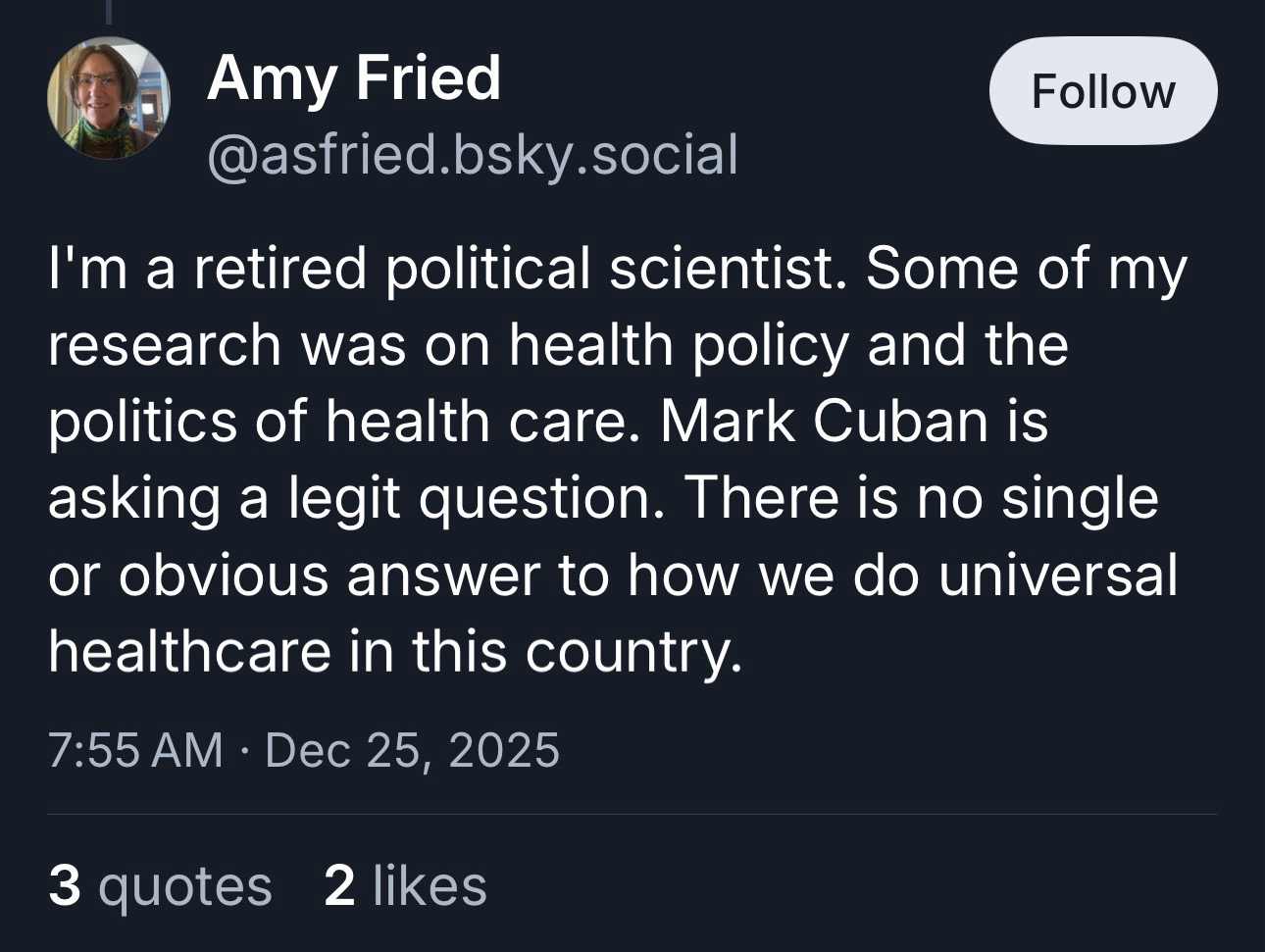Open the 3 quotes list
This screenshot has height=952, width=1265.
coord(160,886)
